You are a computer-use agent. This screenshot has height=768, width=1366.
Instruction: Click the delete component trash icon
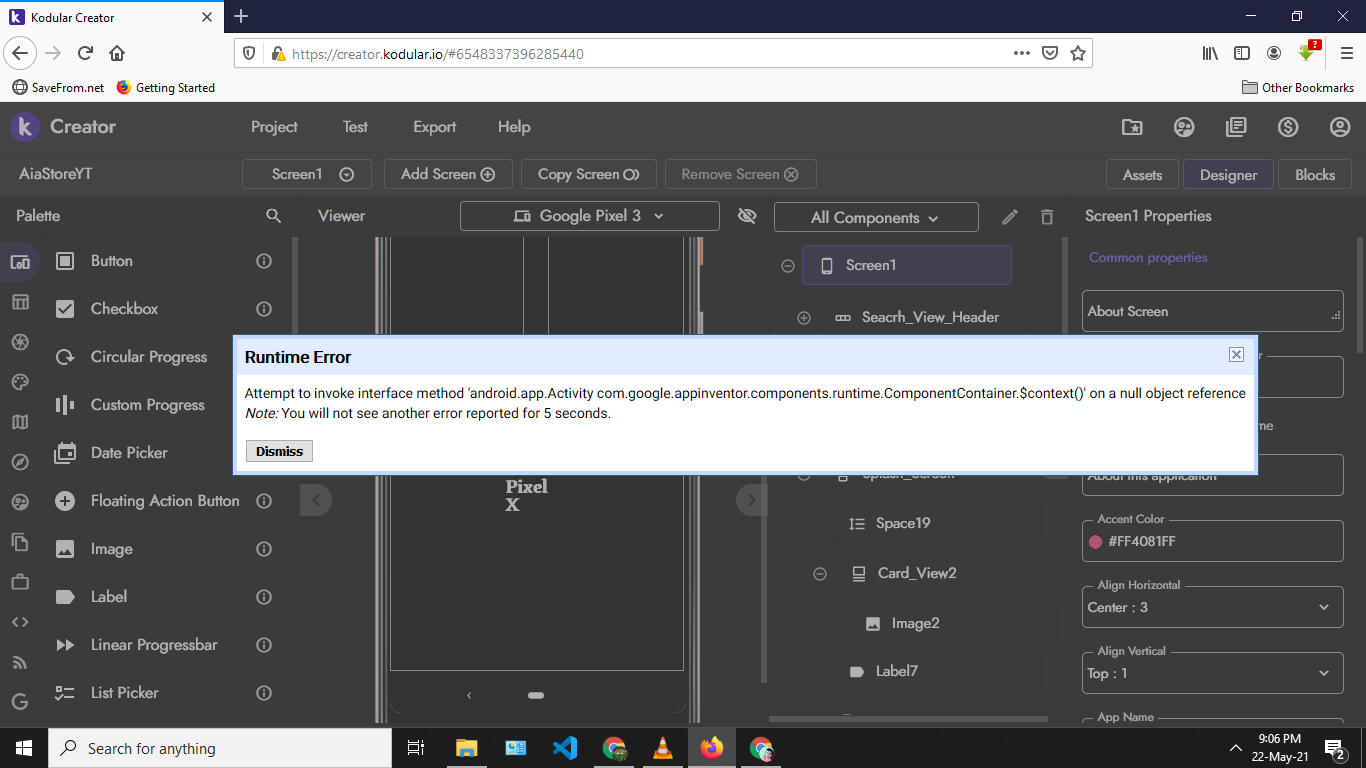coord(1047,217)
